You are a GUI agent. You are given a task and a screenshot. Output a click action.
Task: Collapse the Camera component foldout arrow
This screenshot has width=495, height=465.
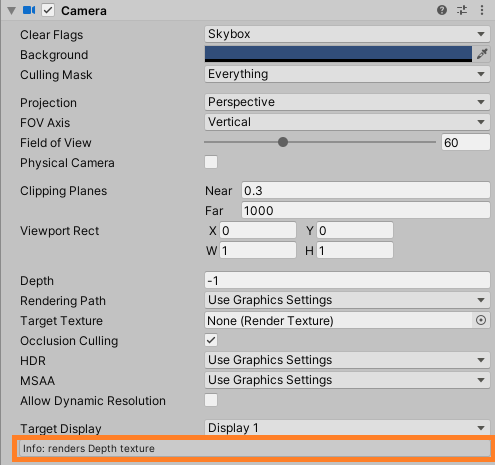pos(12,11)
